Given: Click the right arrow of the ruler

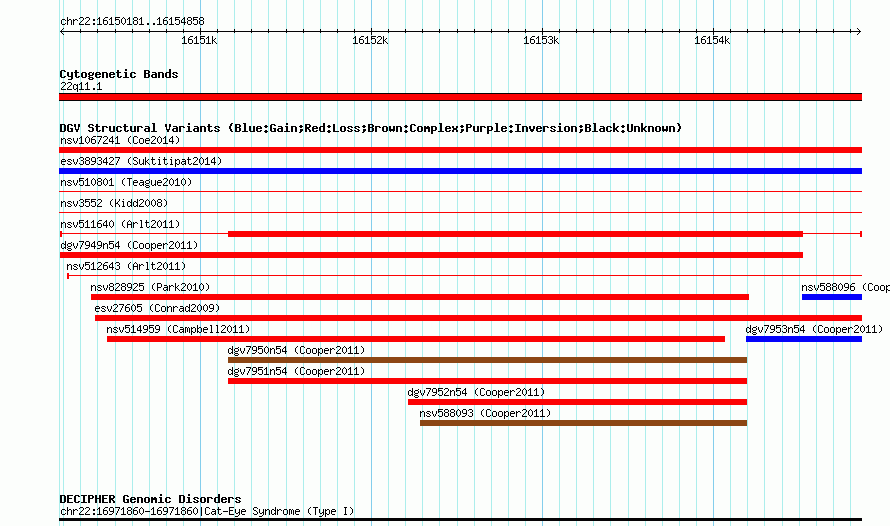Looking at the screenshot, I should pyautogui.click(x=858, y=32).
